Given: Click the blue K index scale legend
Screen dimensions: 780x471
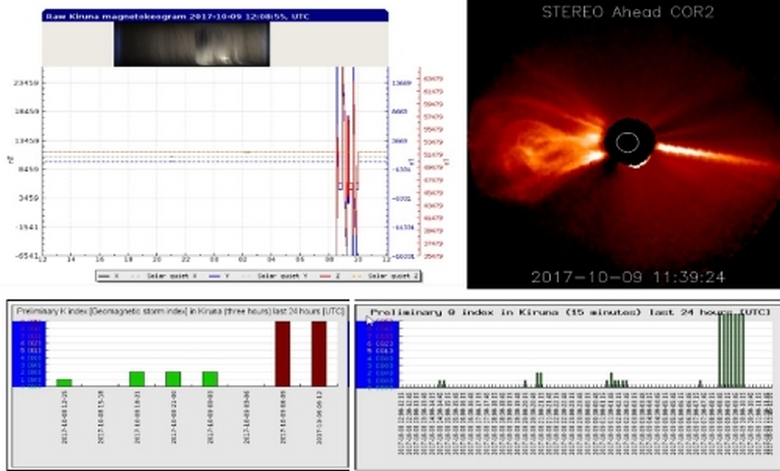Looking at the screenshot, I should [28, 353].
